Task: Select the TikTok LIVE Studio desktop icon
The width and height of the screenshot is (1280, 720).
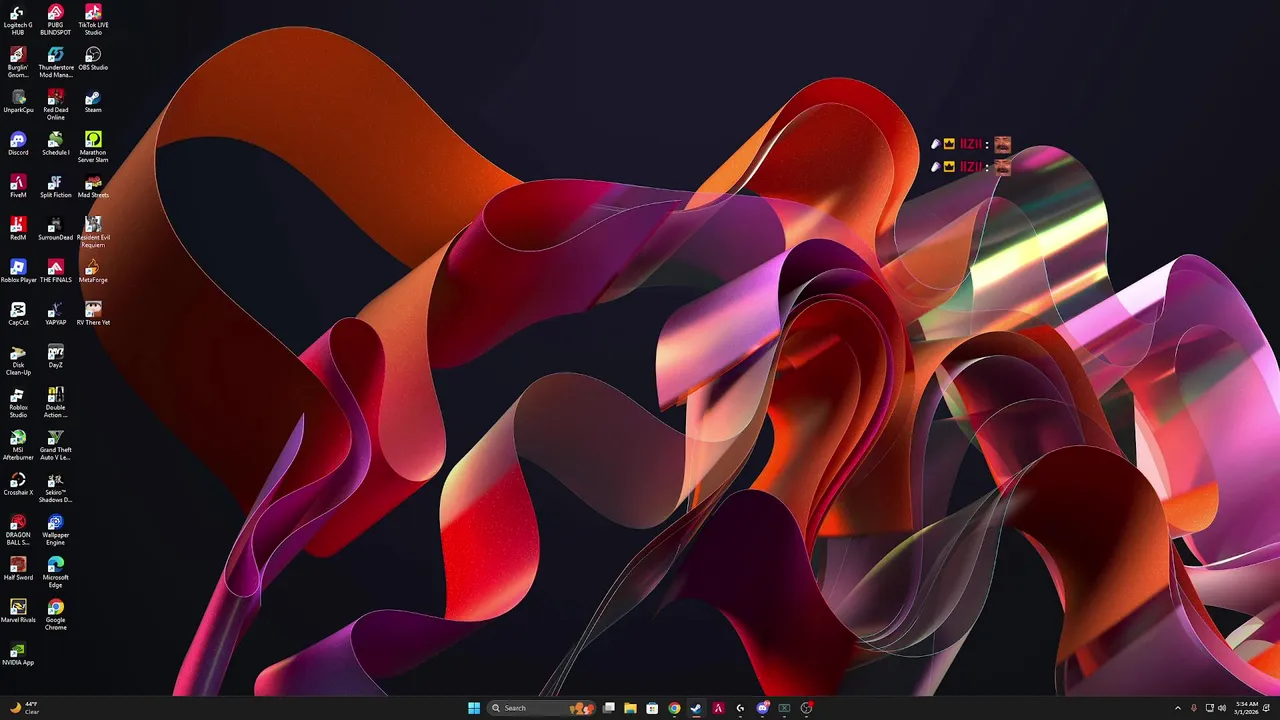Action: pyautogui.click(x=93, y=20)
